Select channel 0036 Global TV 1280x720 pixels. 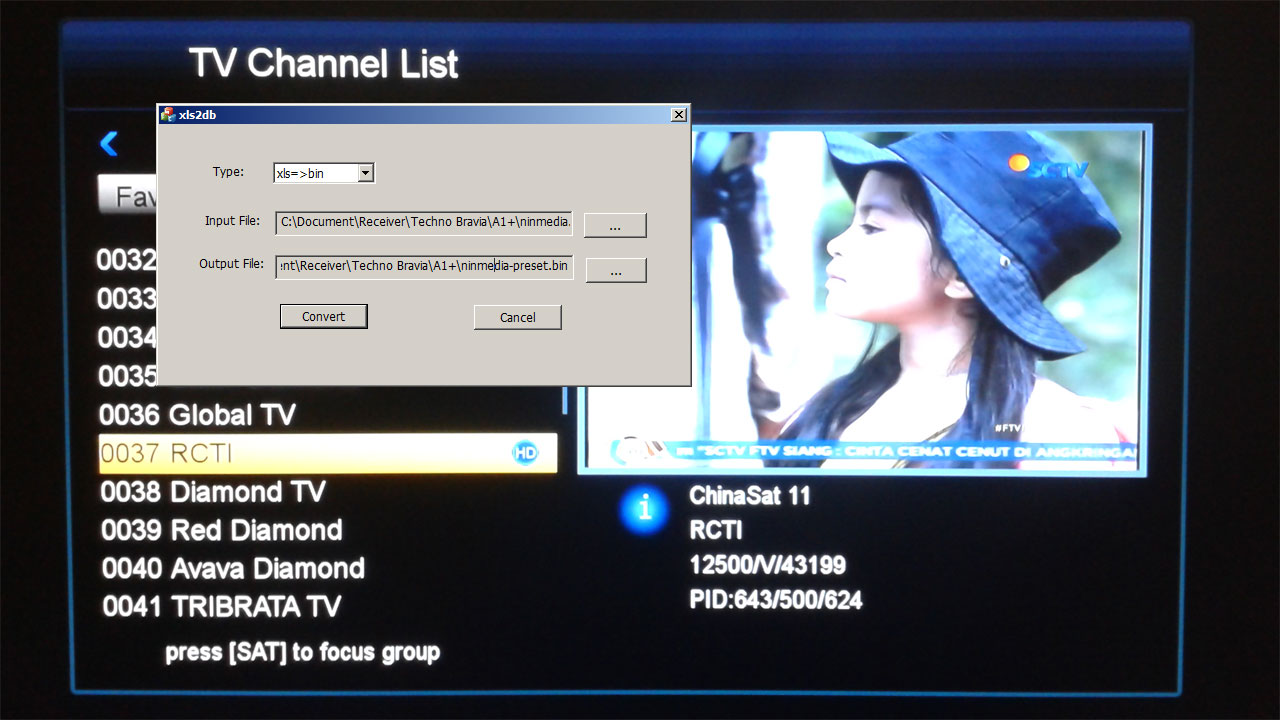[x=328, y=415]
